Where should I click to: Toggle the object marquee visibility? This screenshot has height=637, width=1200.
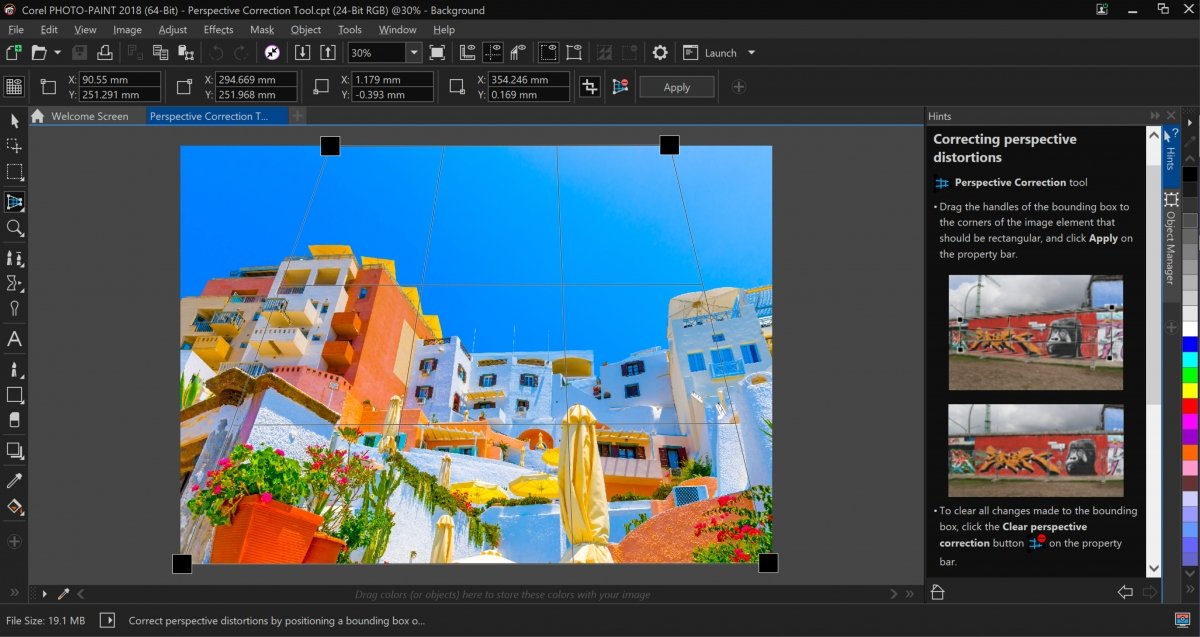(574, 53)
